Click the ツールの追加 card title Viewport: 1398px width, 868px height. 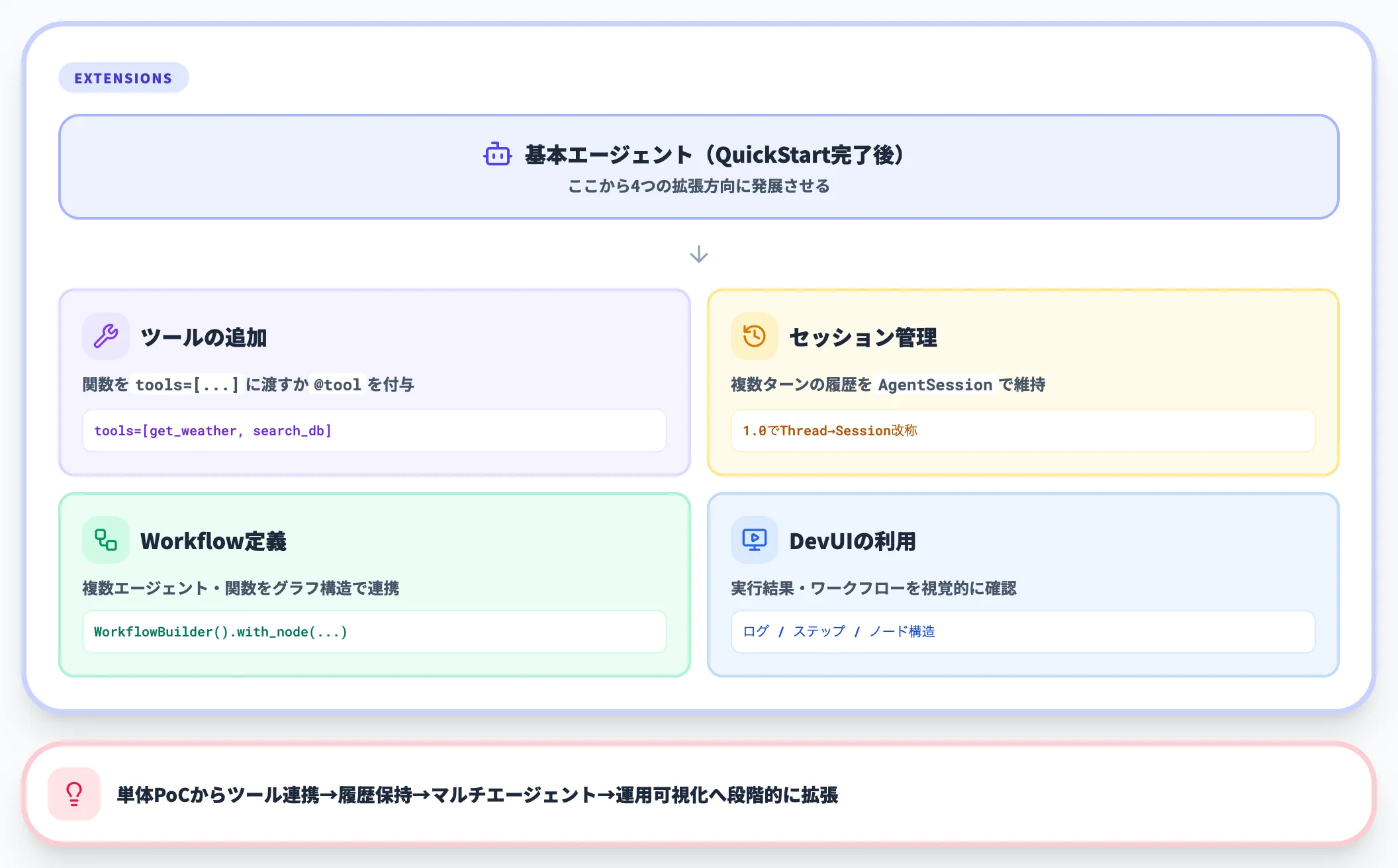pos(204,337)
